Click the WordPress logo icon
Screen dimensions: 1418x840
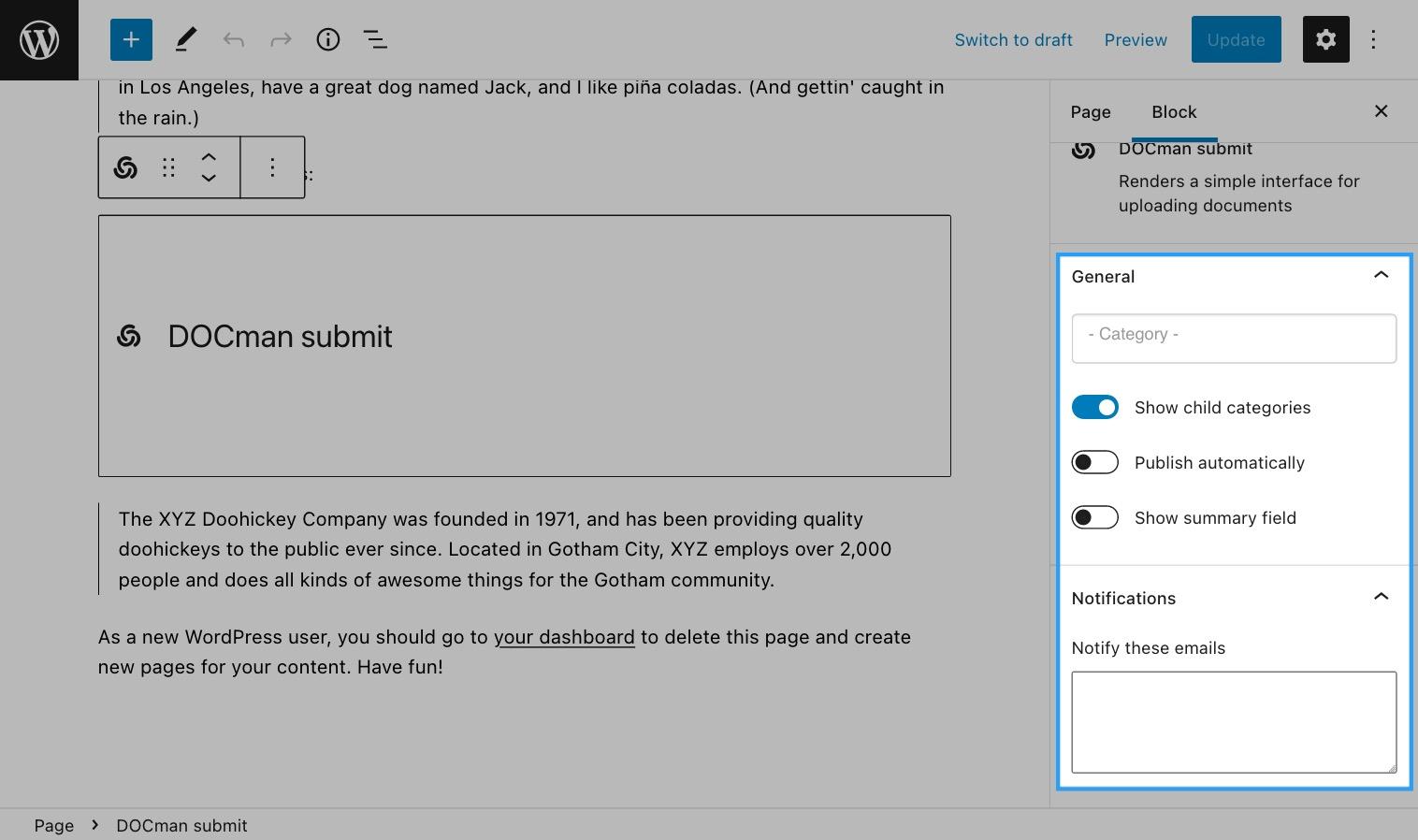point(39,40)
